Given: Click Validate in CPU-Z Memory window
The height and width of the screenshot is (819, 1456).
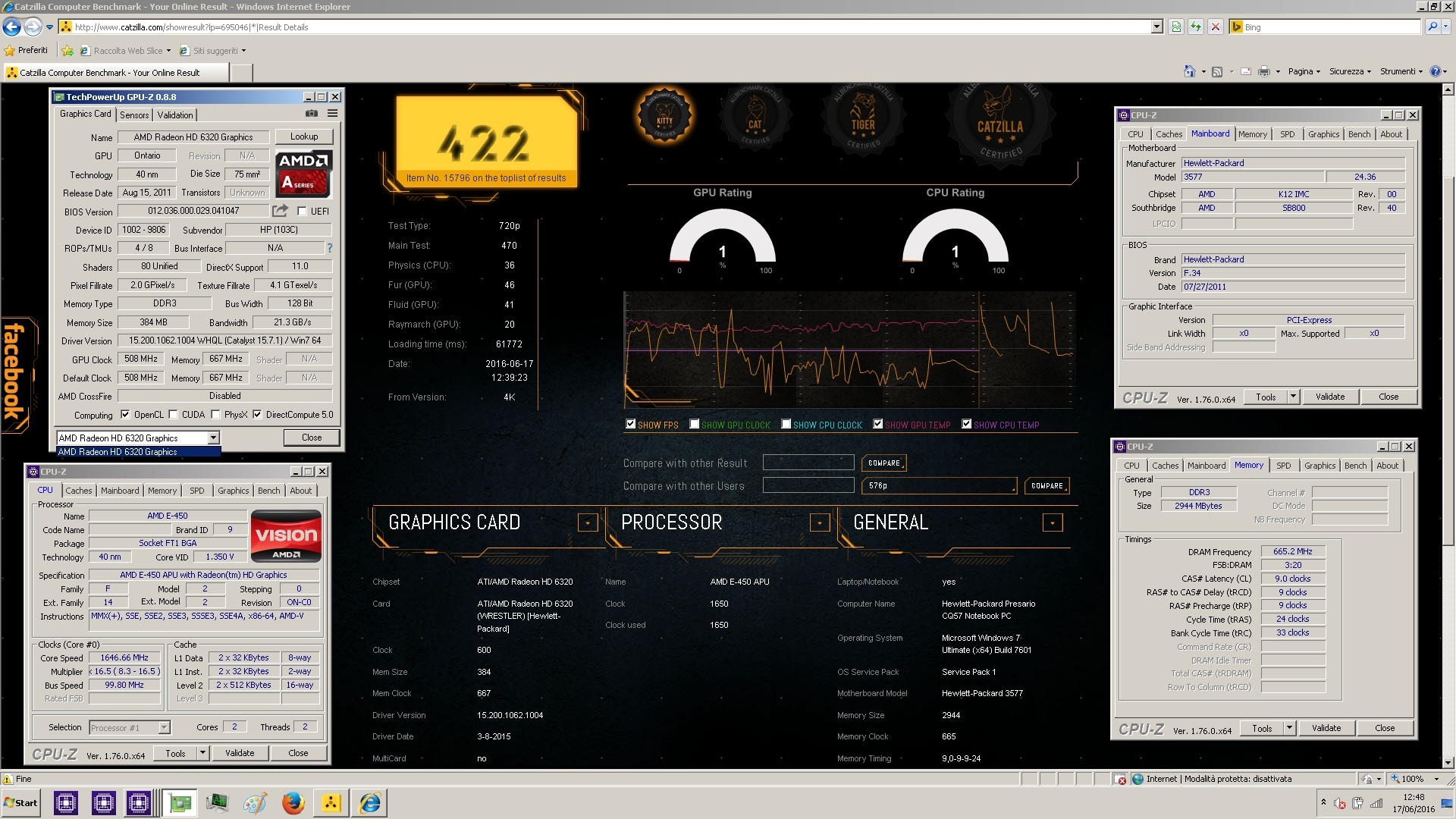Looking at the screenshot, I should [x=1326, y=728].
